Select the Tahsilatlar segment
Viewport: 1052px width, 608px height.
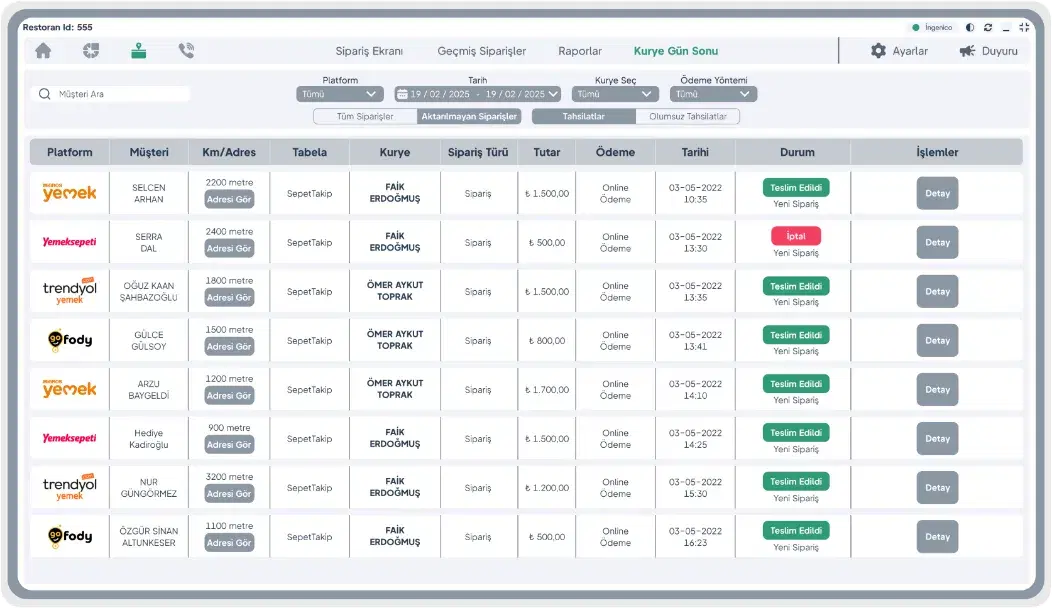(x=584, y=116)
